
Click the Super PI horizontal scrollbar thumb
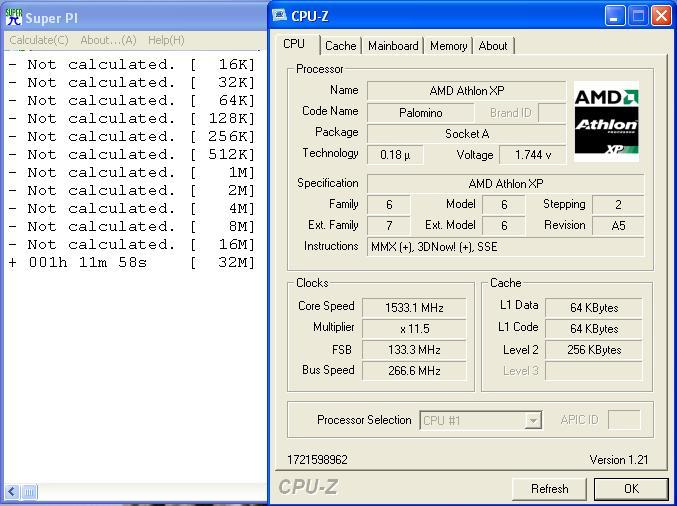click(x=29, y=491)
